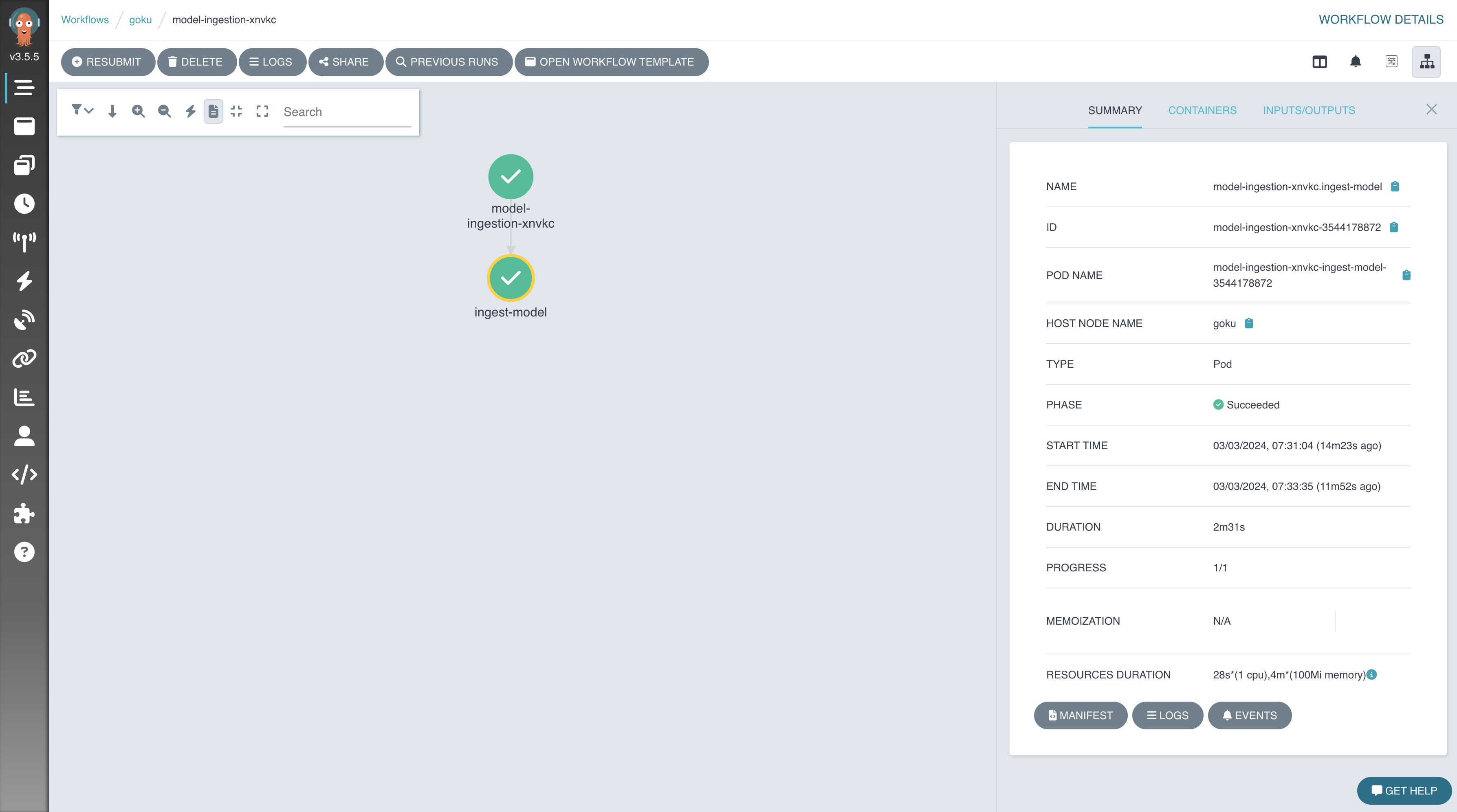Click the resources duration info icon
The width and height of the screenshot is (1457, 812).
[x=1372, y=674]
